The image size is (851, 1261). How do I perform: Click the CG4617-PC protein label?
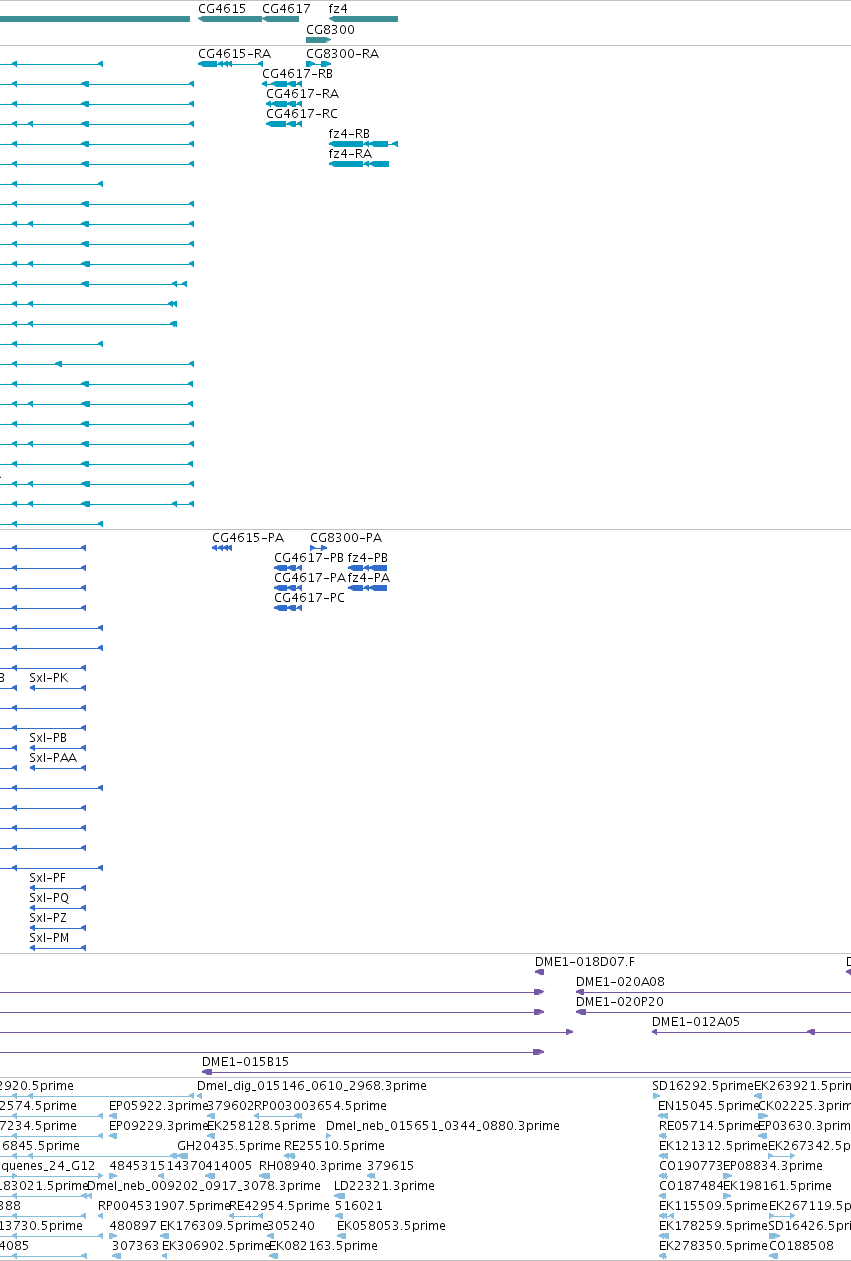click(309, 598)
